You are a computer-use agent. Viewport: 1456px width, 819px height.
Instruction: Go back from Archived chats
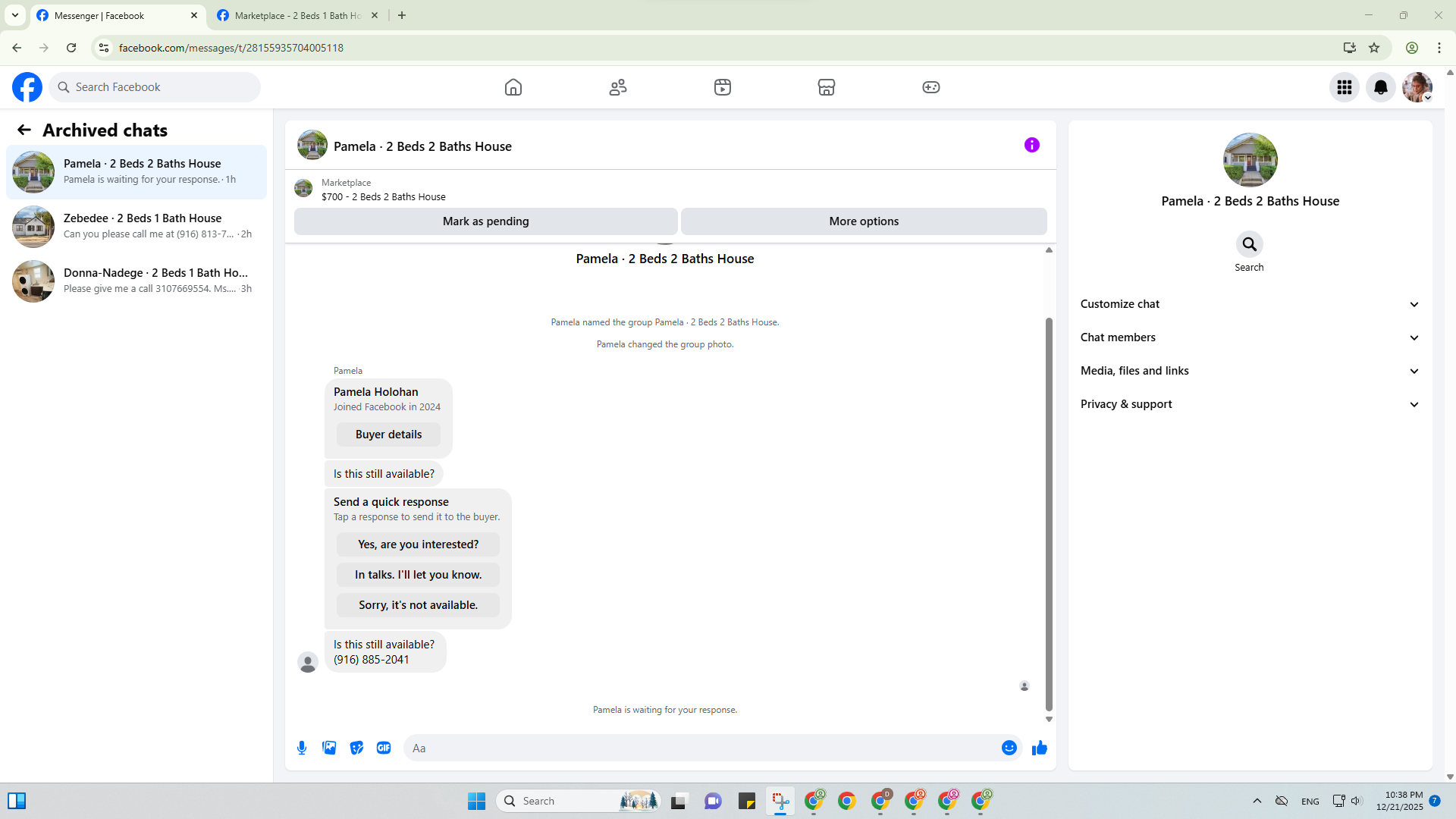point(24,130)
